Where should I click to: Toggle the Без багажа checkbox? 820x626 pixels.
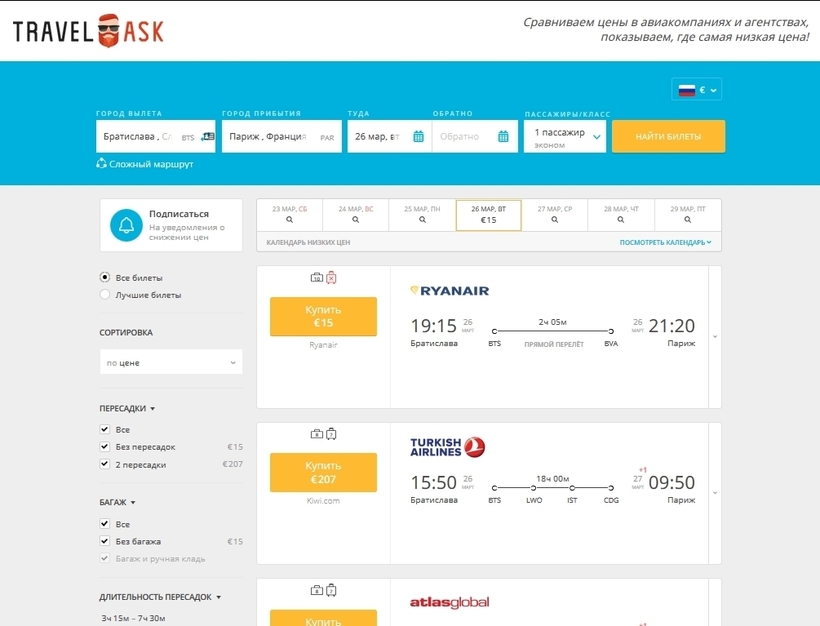(x=105, y=541)
